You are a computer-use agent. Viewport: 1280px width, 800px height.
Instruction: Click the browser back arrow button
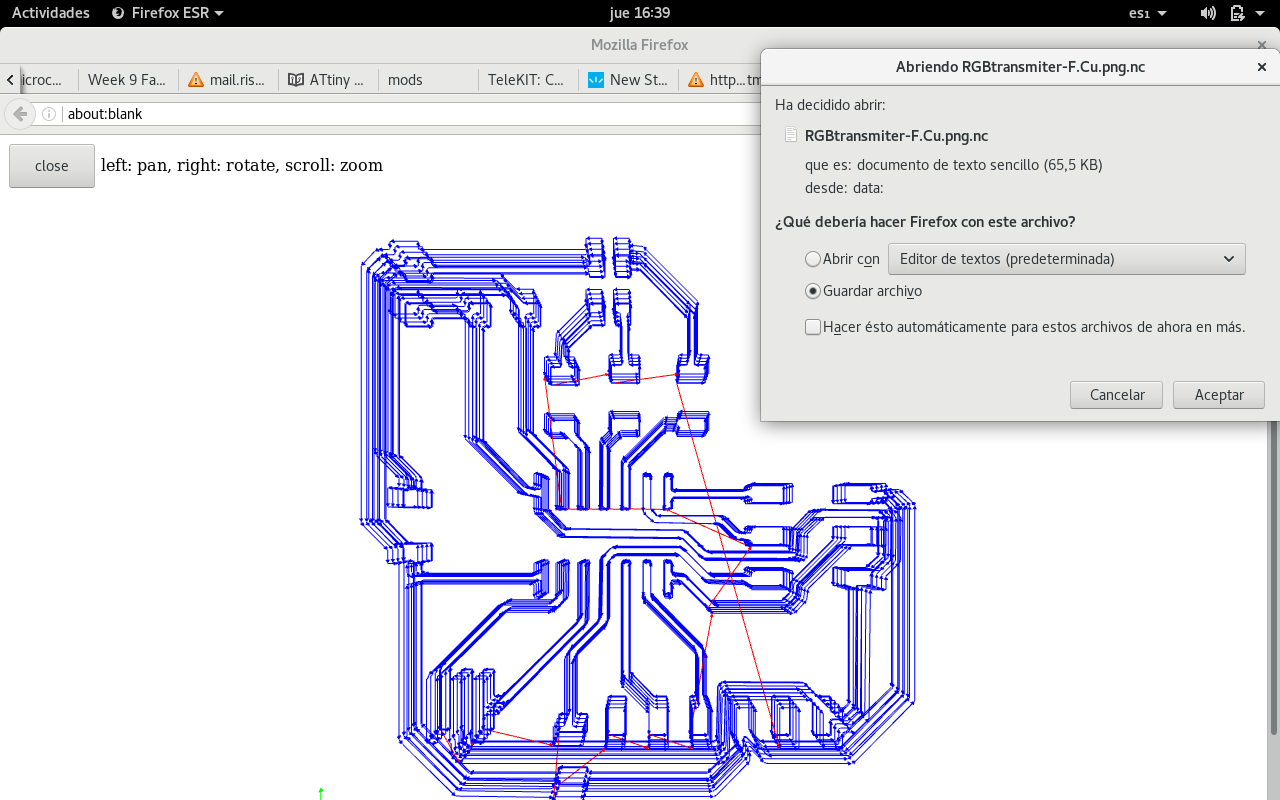pyautogui.click(x=20, y=114)
